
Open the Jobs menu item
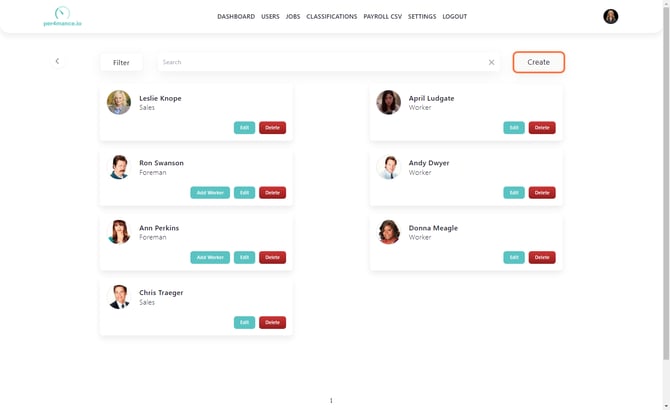tap(293, 16)
